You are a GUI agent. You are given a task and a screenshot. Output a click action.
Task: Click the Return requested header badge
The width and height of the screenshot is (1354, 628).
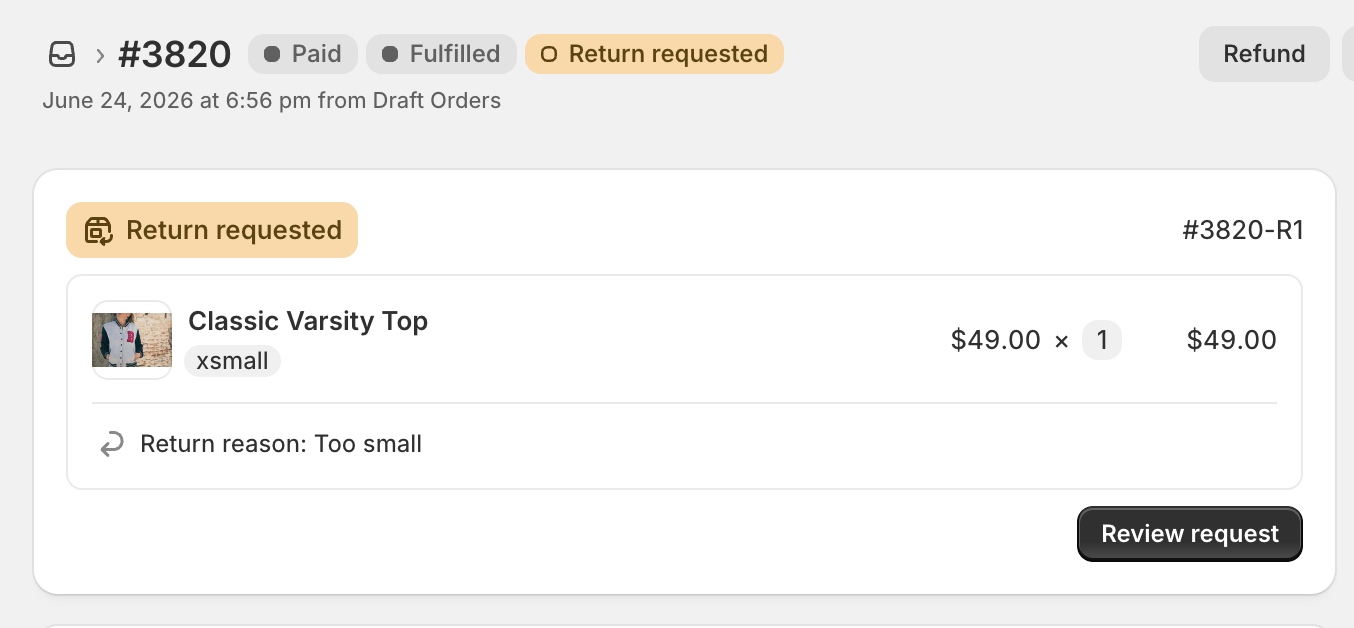(654, 54)
